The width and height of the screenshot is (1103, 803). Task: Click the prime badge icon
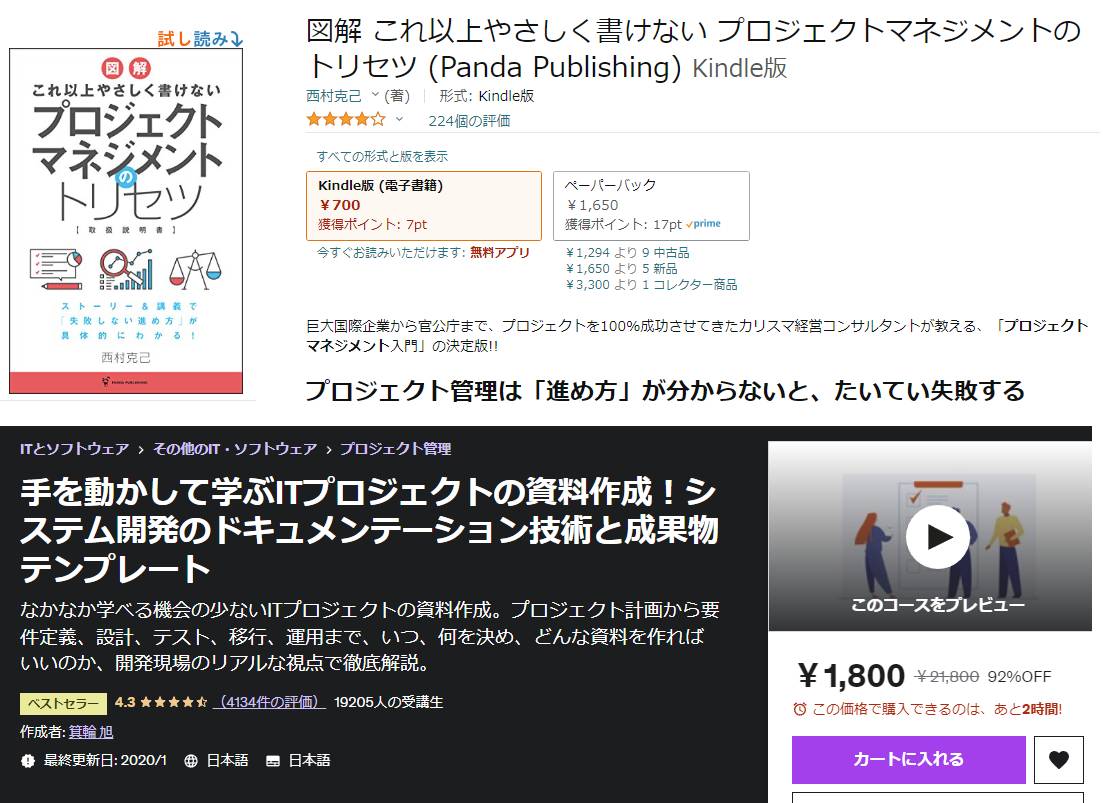(x=703, y=224)
